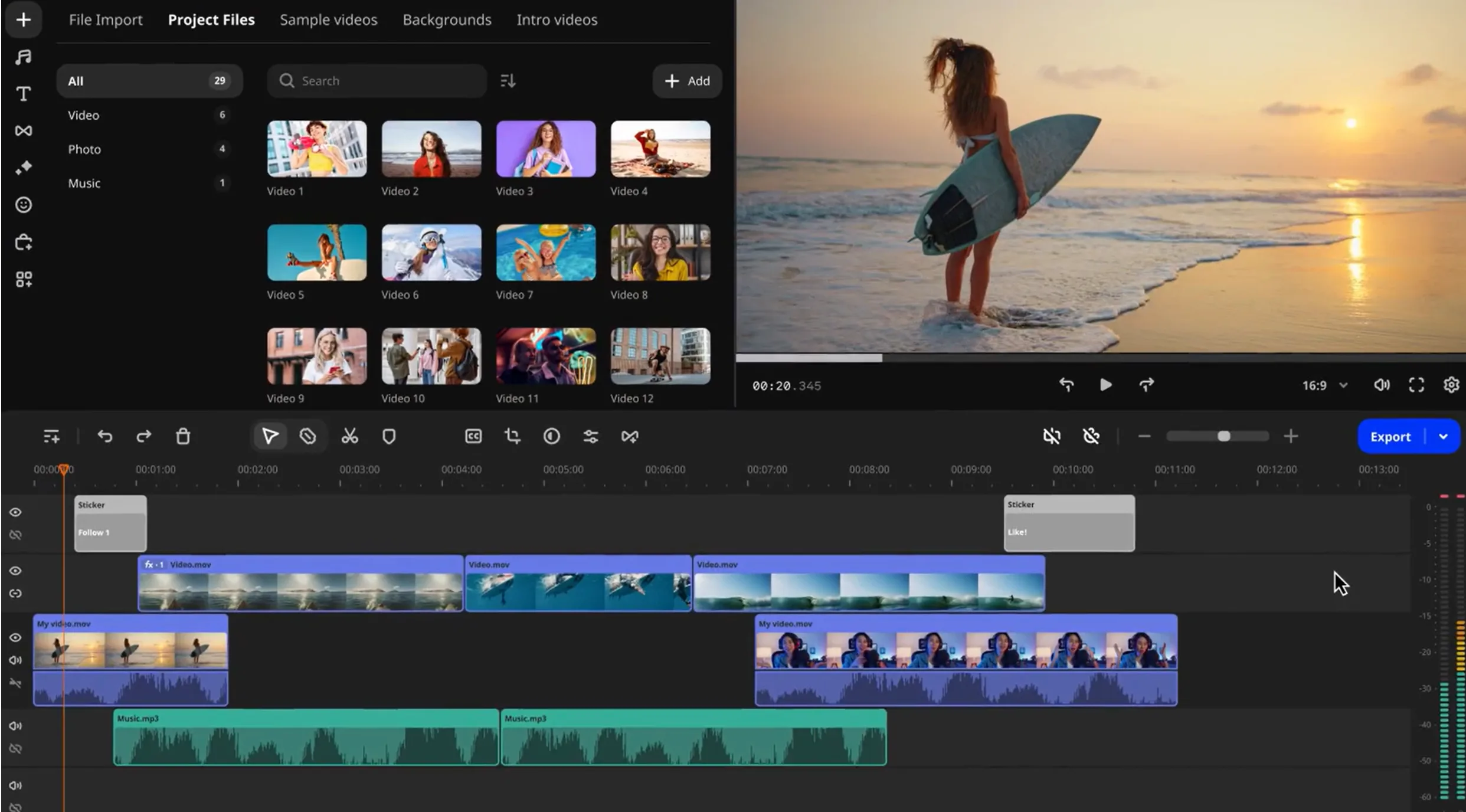Screen dimensions: 1466x812
Task: Open the Transitions panel
Action: coord(23,131)
